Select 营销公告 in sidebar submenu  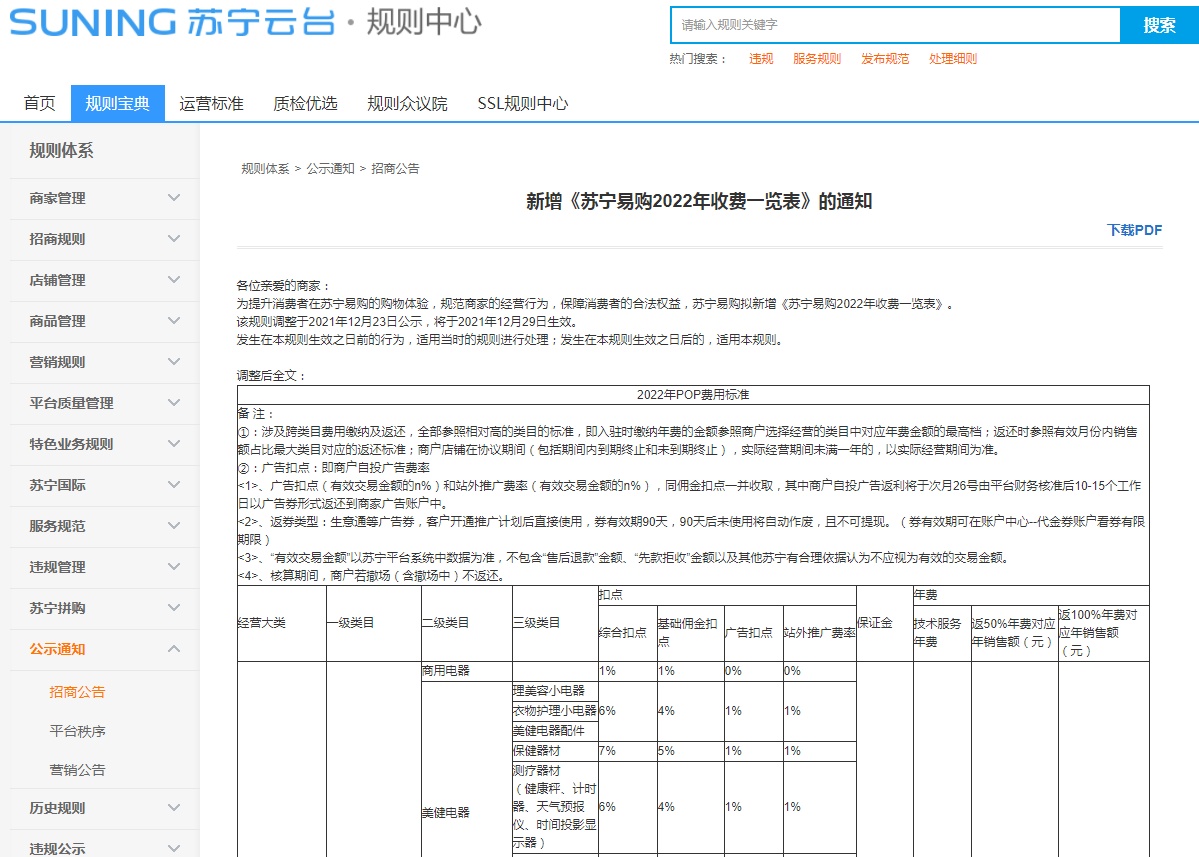(x=77, y=770)
